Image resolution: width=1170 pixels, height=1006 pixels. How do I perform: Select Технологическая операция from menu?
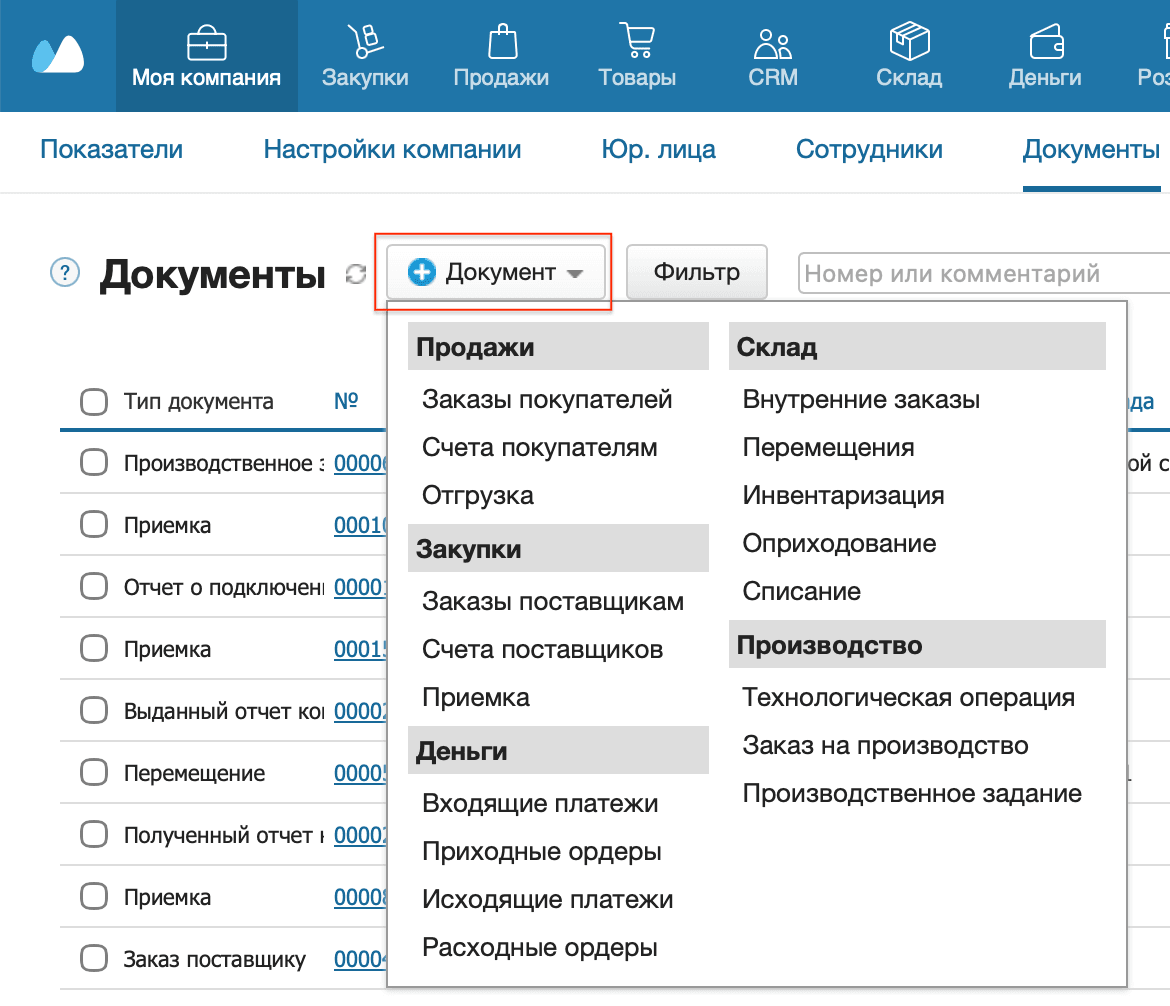coord(908,697)
